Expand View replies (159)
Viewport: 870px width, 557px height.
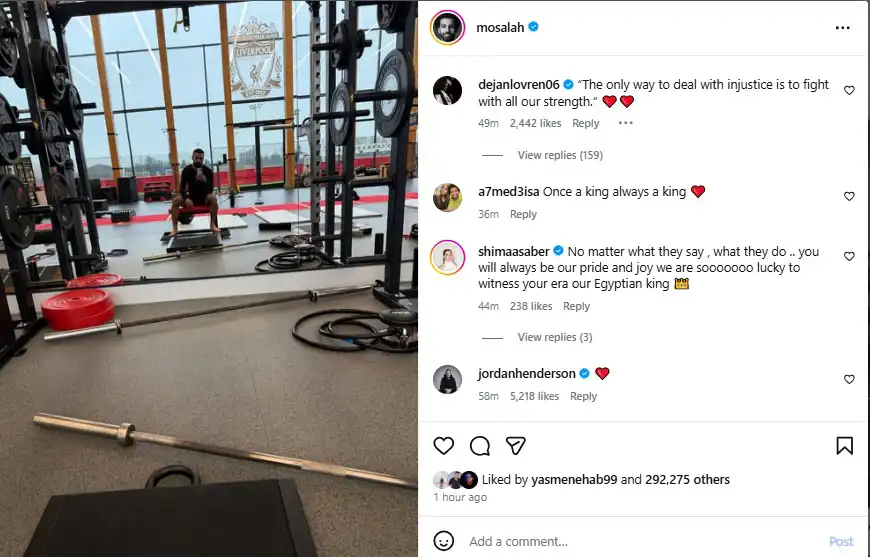[x=560, y=155]
